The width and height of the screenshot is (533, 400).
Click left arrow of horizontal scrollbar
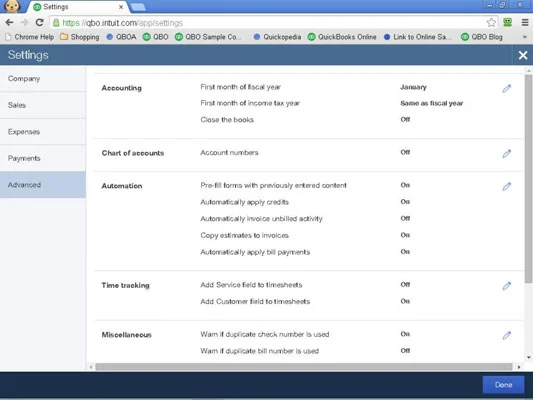coord(91,367)
